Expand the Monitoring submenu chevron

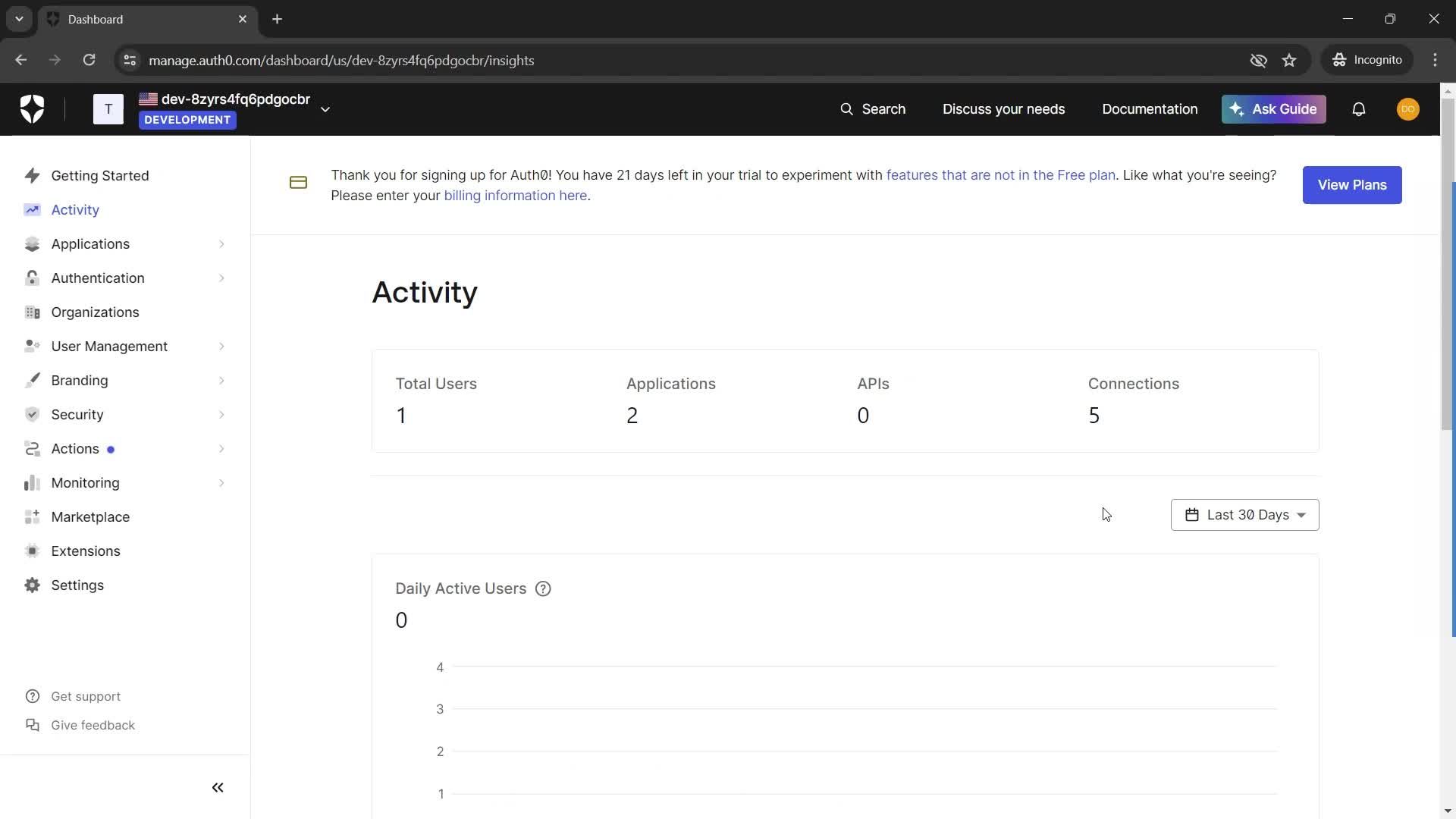(221, 482)
